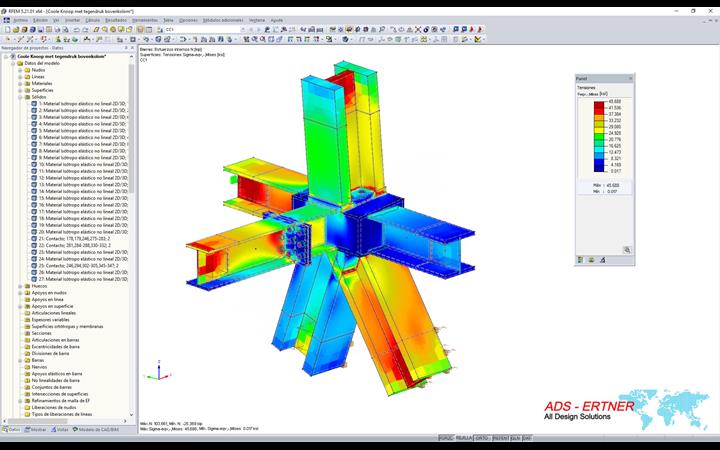Close the results Panel window
The image size is (720, 450).
(630, 79)
